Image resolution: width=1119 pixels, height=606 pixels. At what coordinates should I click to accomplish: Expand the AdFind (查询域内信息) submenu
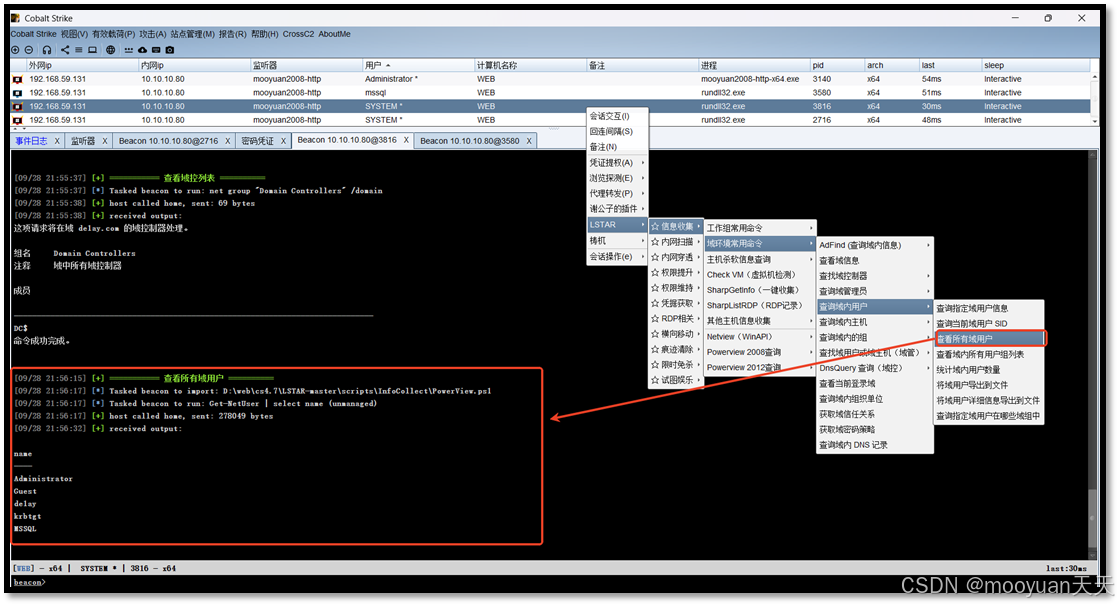pos(875,245)
